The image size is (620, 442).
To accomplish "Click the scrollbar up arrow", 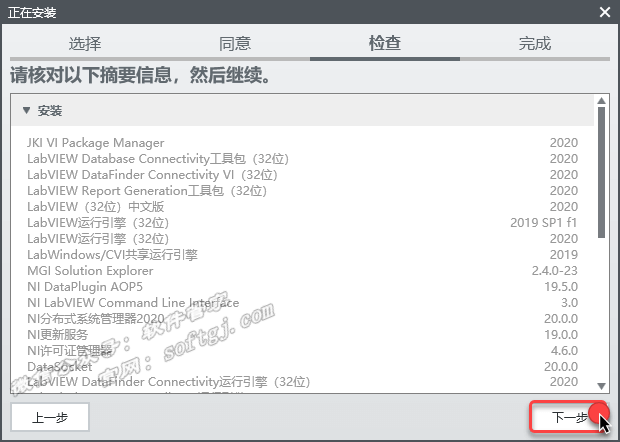I will click(x=601, y=101).
